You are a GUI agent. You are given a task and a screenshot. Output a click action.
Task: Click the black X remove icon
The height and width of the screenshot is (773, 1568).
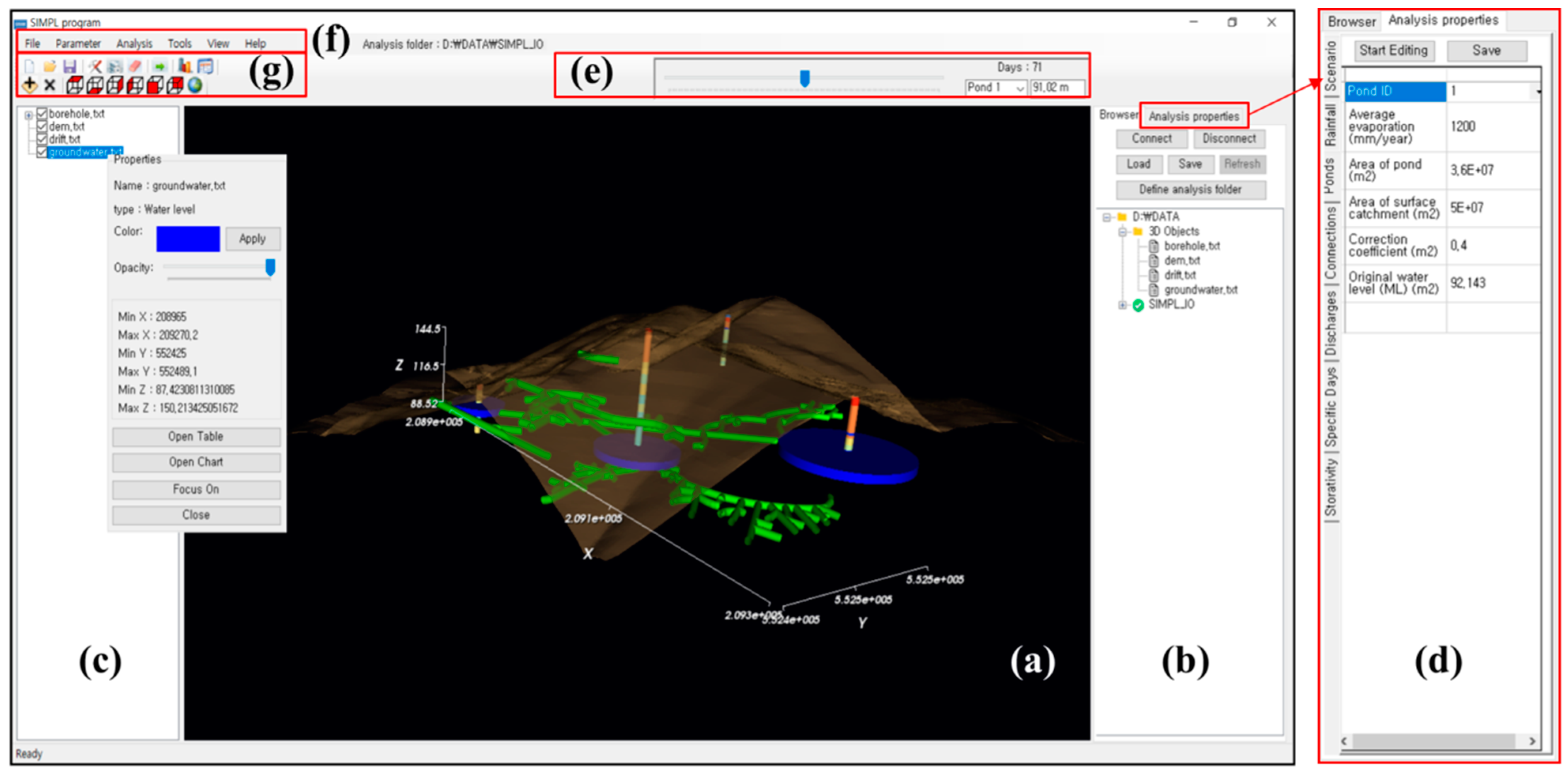point(50,85)
